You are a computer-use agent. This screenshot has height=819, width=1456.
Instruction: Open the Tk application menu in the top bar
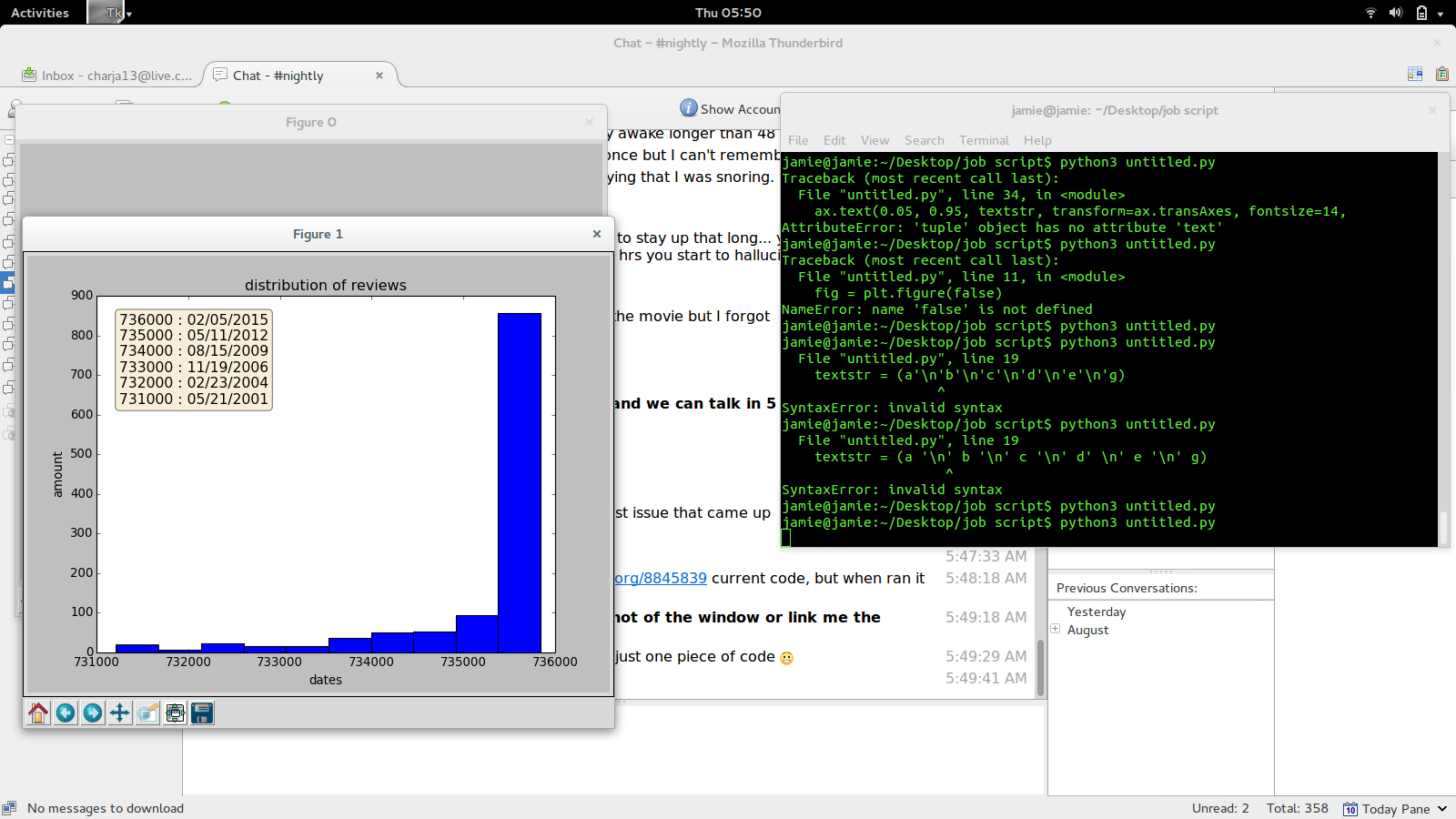pyautogui.click(x=111, y=13)
